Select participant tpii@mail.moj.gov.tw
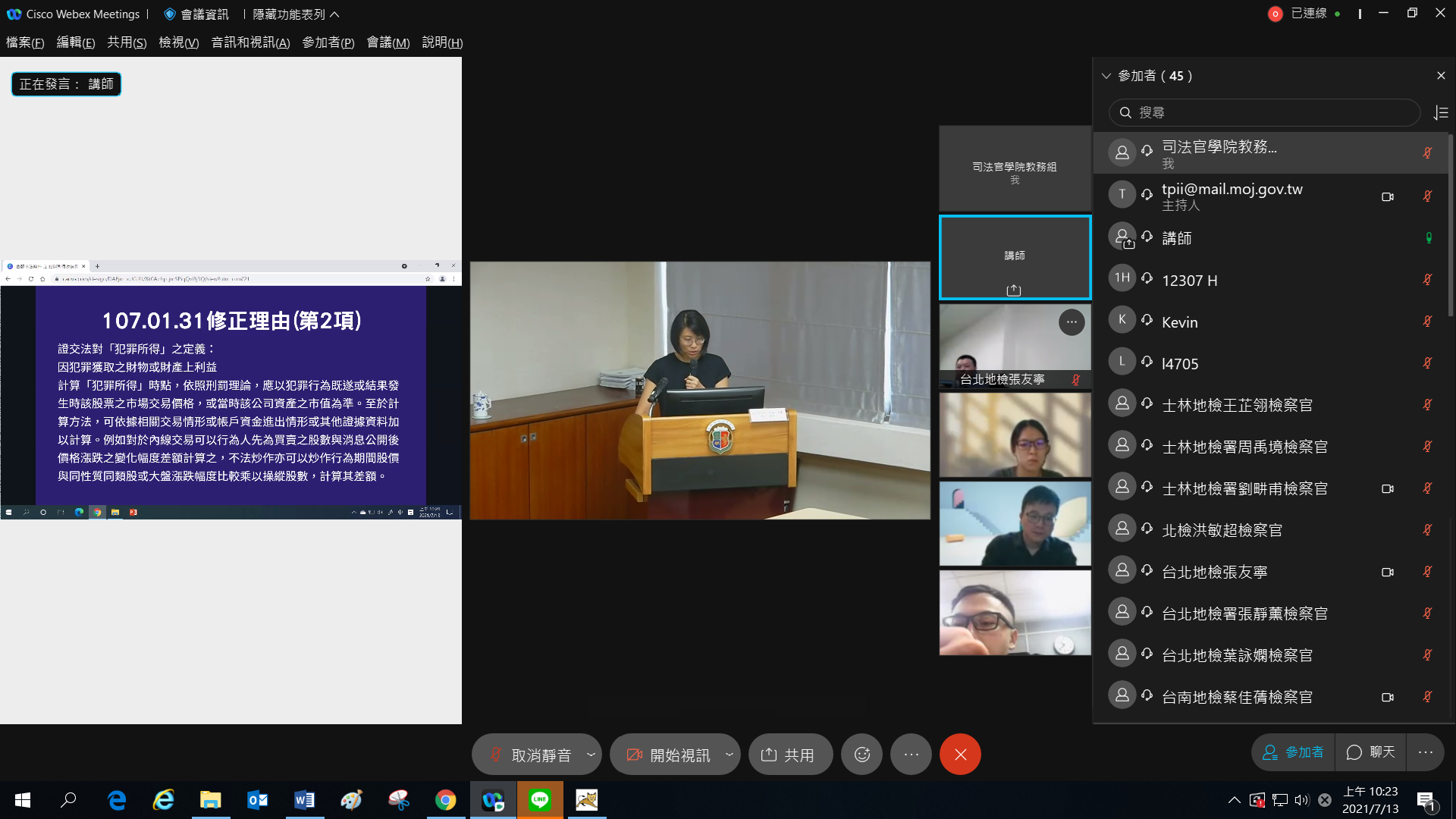1456x819 pixels. click(1271, 196)
